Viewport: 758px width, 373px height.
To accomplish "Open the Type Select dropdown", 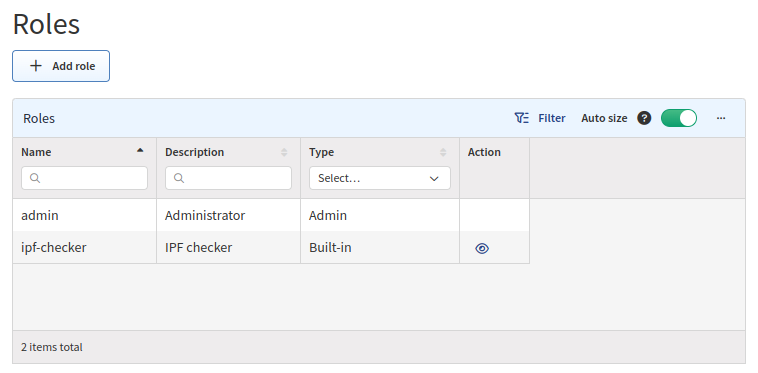I will pos(380,178).
